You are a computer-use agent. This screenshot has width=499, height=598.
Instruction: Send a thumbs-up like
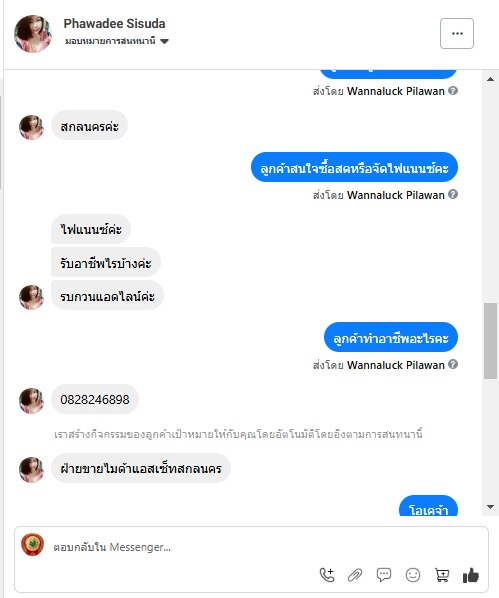point(471,575)
